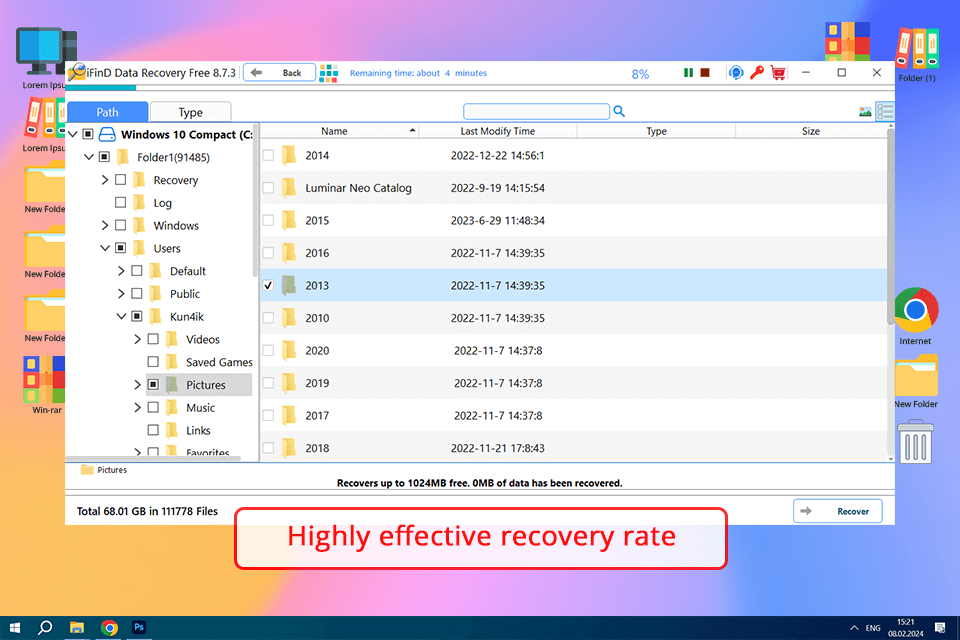Click the colorful grid icon beside Back
The height and width of the screenshot is (640, 960).
coord(329,73)
